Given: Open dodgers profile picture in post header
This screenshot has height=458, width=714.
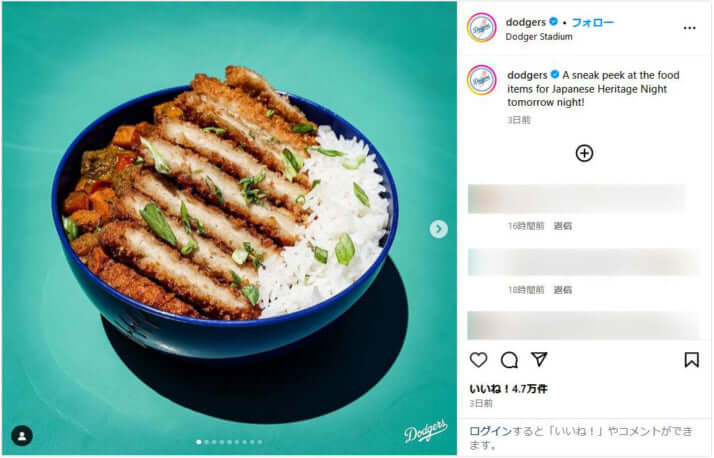Looking at the screenshot, I should 482,28.
